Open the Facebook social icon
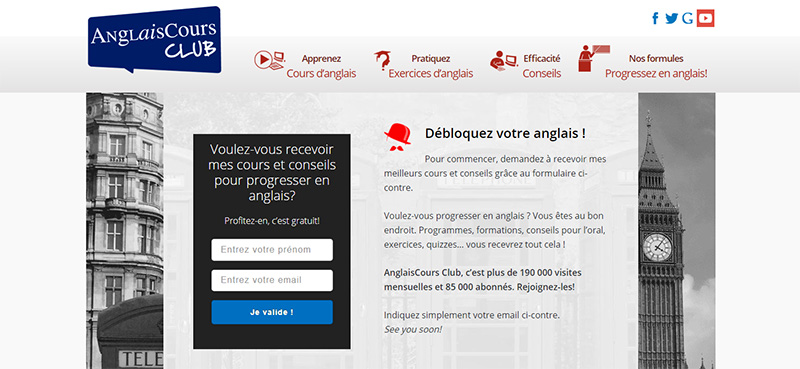Screen dimensions: 800x369 655,18
